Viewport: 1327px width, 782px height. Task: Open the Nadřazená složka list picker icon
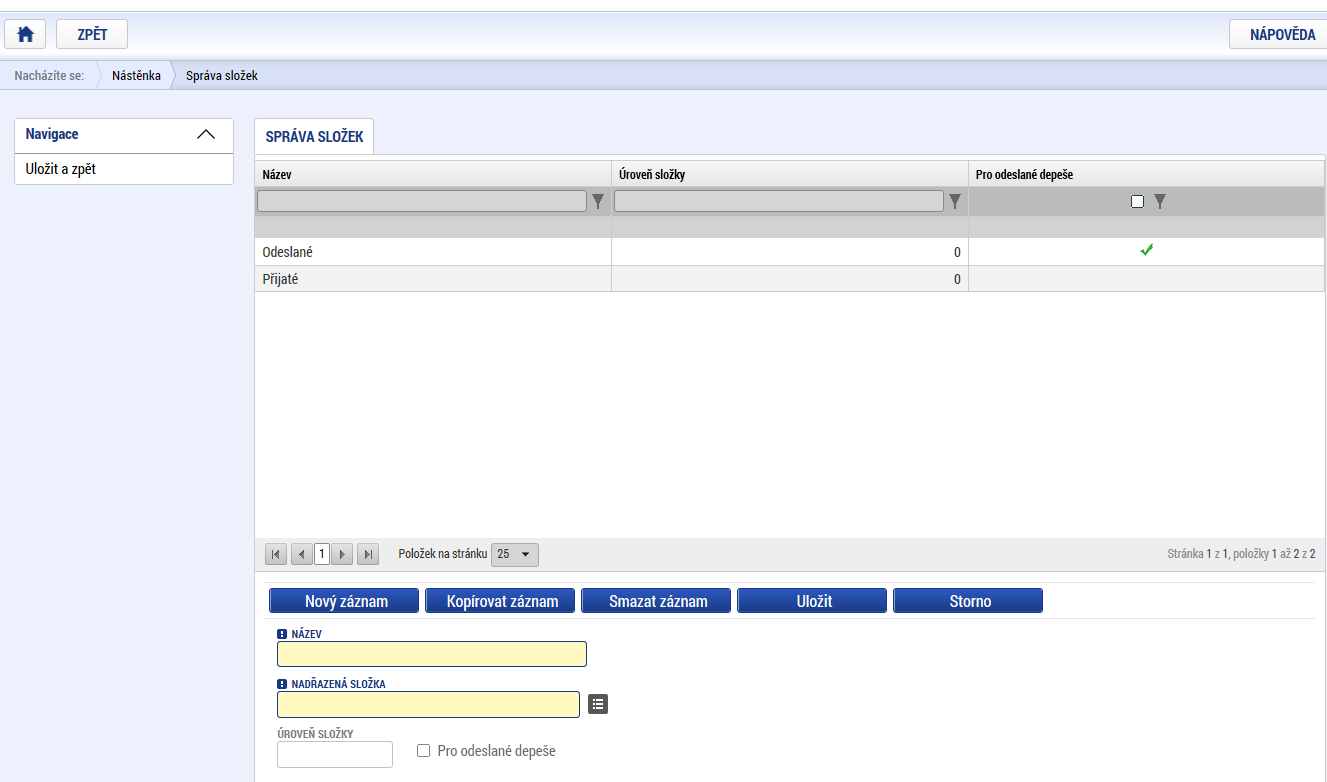point(597,704)
